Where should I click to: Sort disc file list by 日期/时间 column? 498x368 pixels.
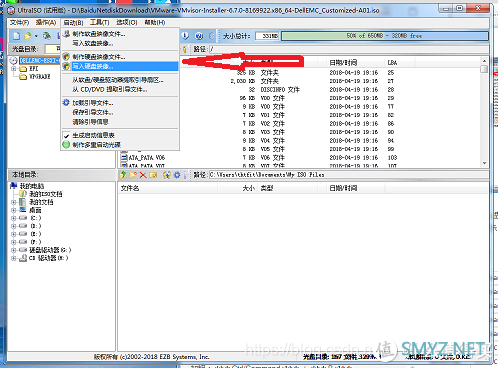(x=355, y=62)
